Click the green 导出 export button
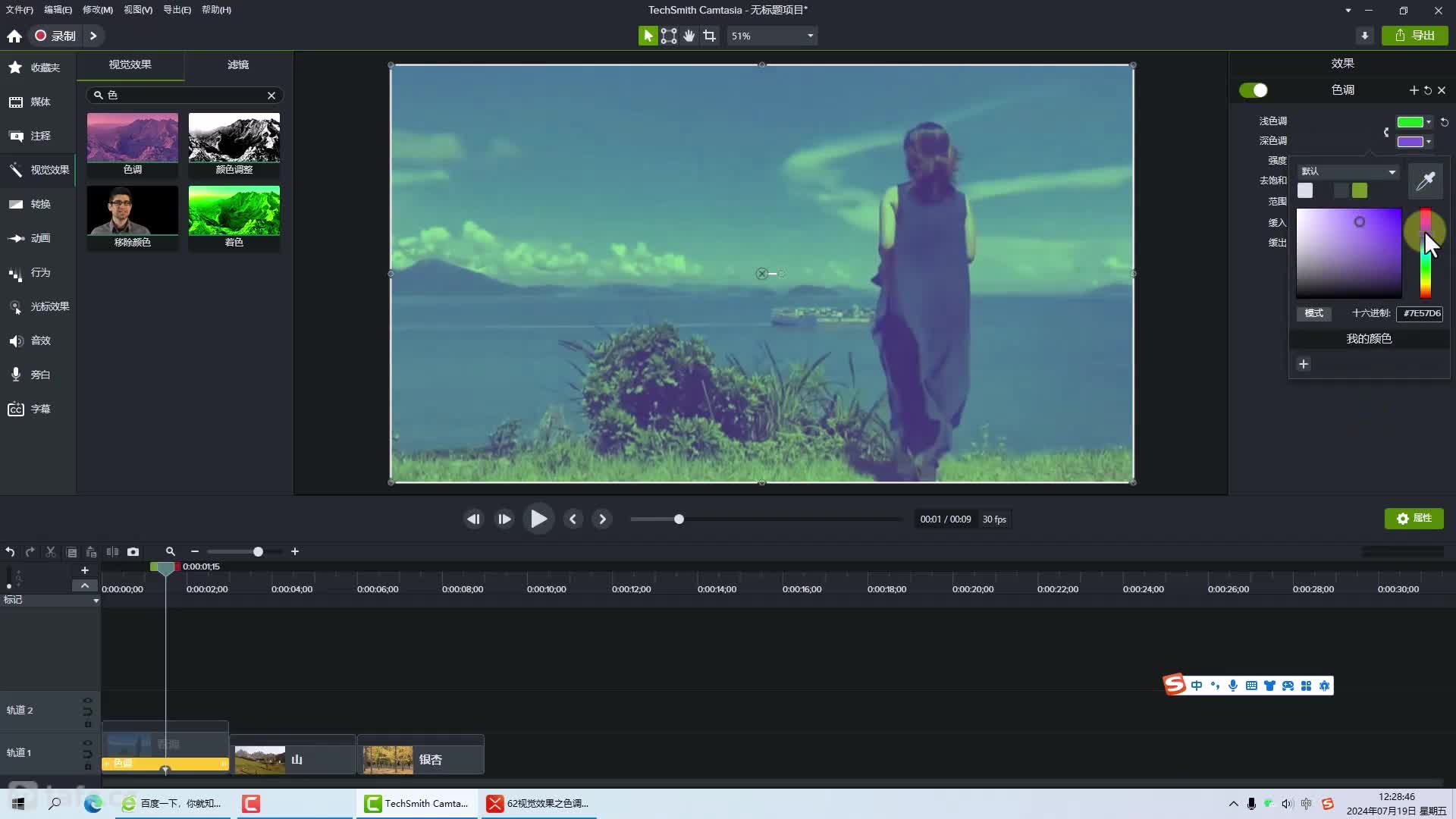 (x=1415, y=36)
